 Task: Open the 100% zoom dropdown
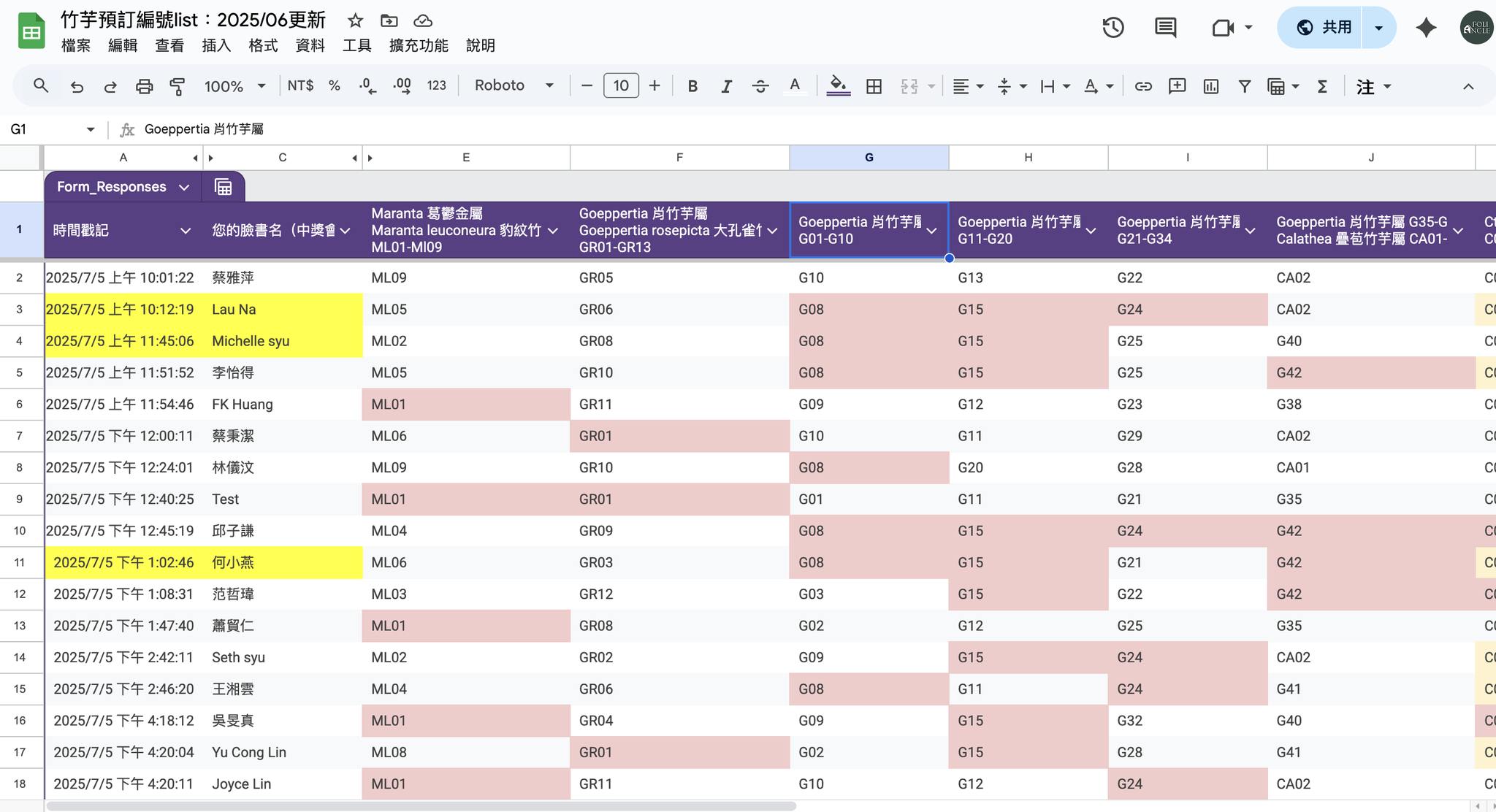tap(234, 86)
